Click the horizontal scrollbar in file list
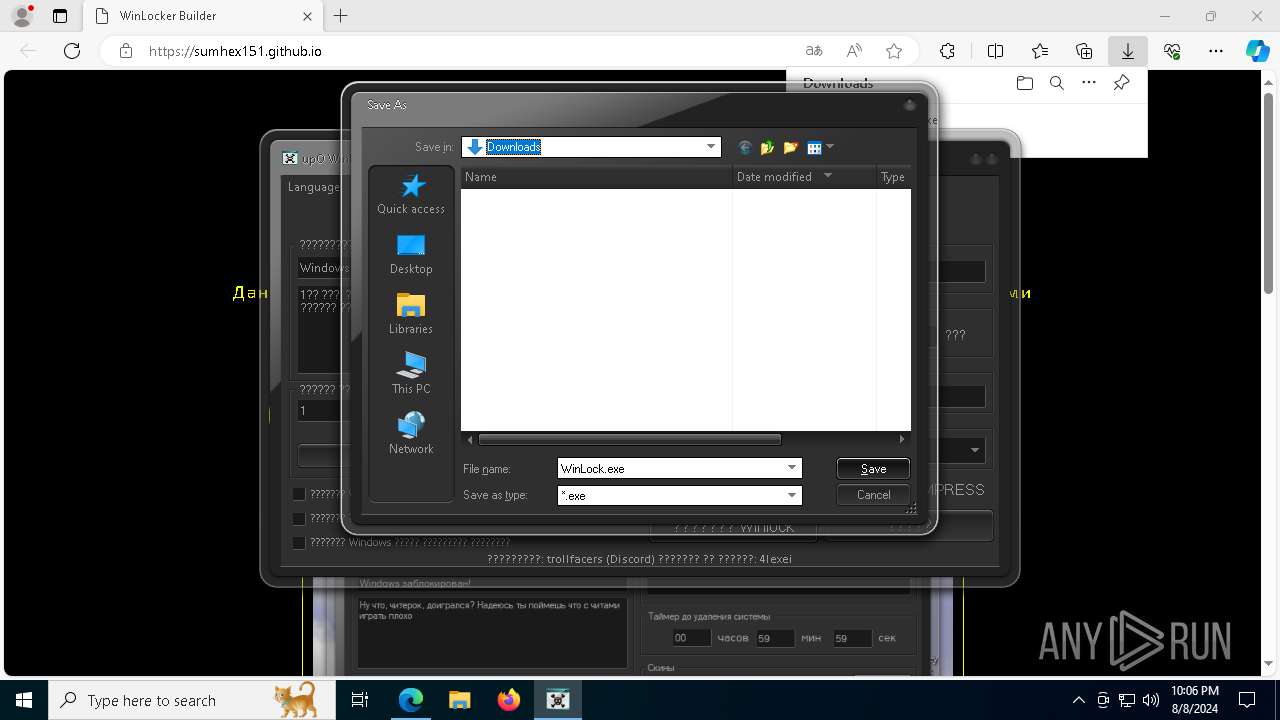The width and height of the screenshot is (1280, 720). [629, 439]
